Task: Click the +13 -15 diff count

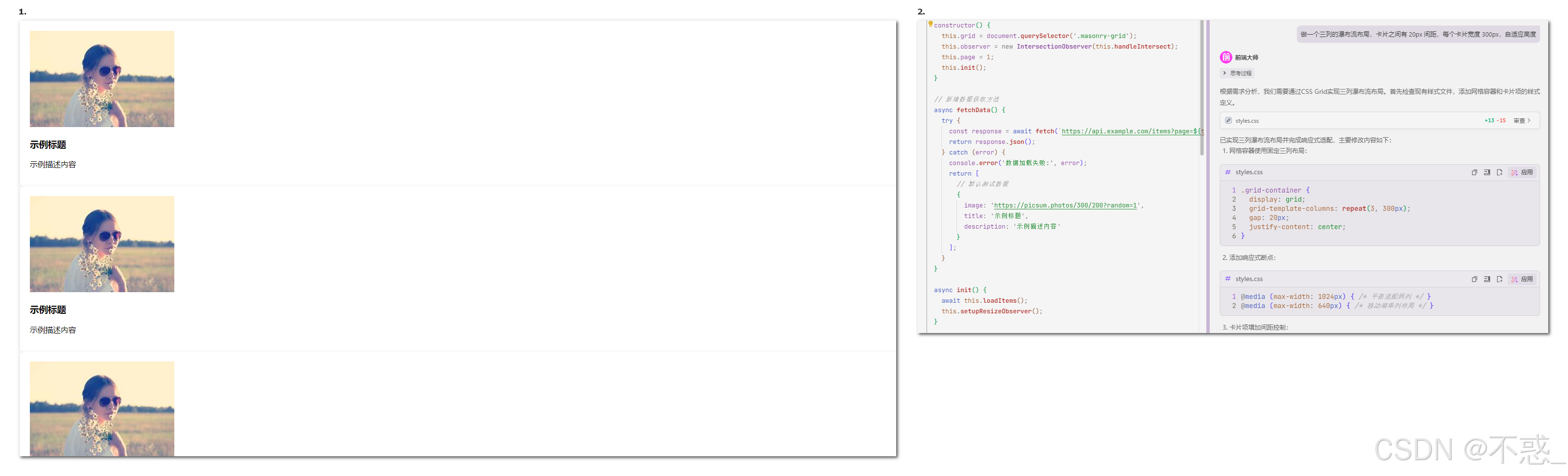Action: point(1495,120)
